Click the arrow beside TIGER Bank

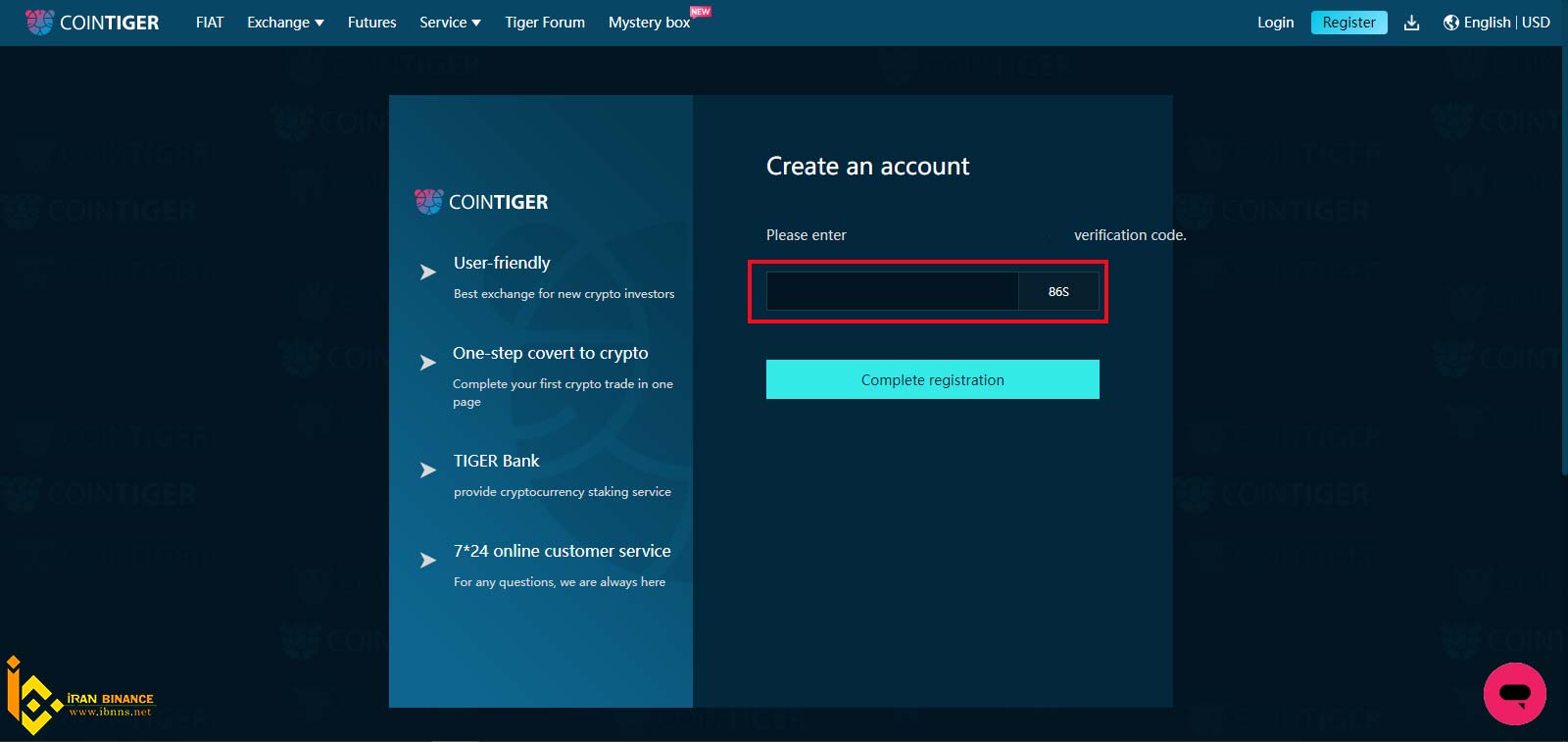428,470
